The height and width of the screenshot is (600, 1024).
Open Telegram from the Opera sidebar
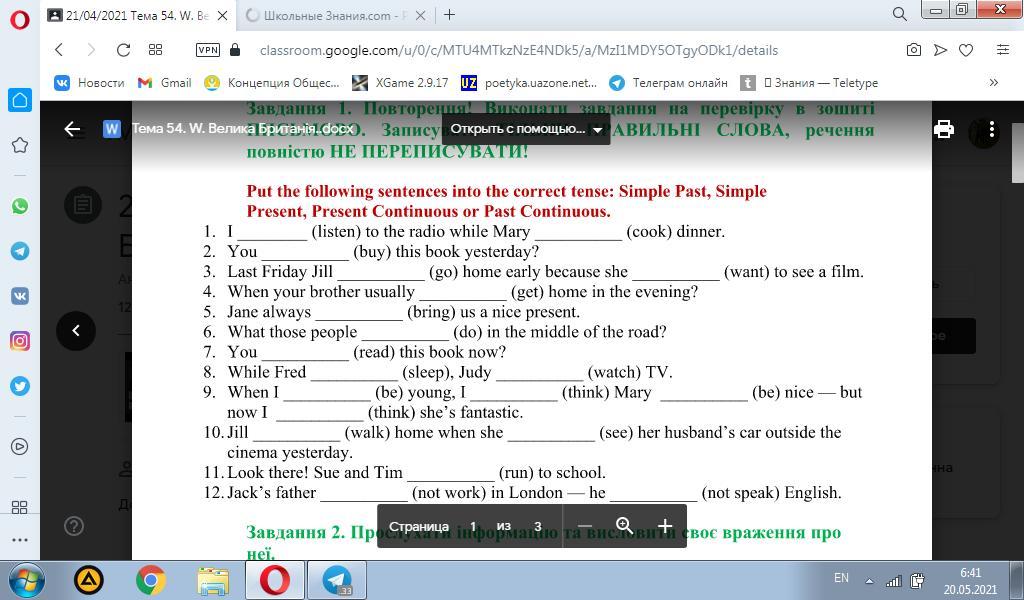[x=20, y=251]
